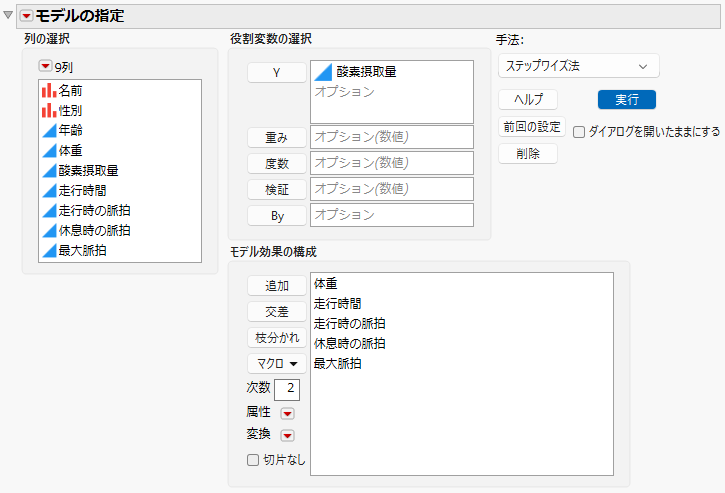This screenshot has width=725, height=493.
Task: Click continuous icon beside 走行時の脈拍 in column list
Action: coord(49,211)
